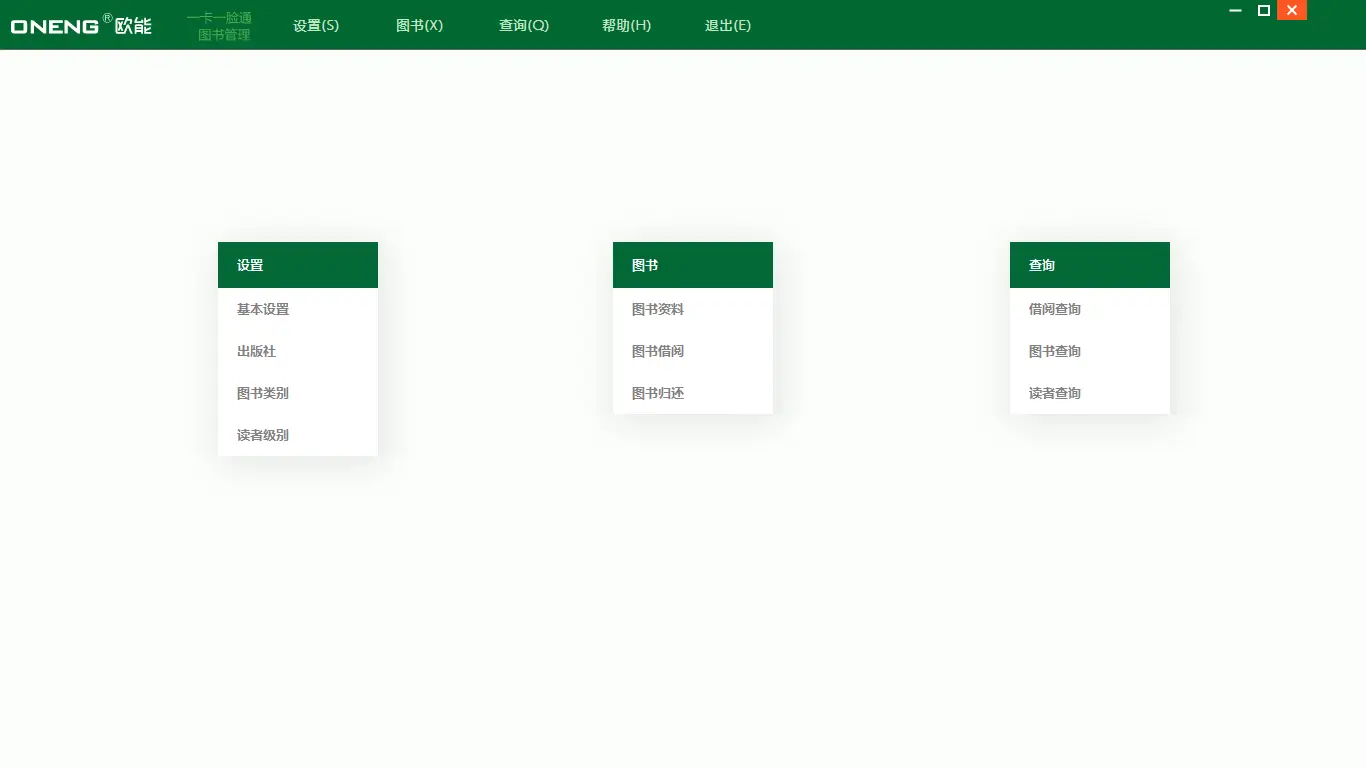Open 读者查询 to search readers
1366x768 pixels.
[x=1054, y=393]
